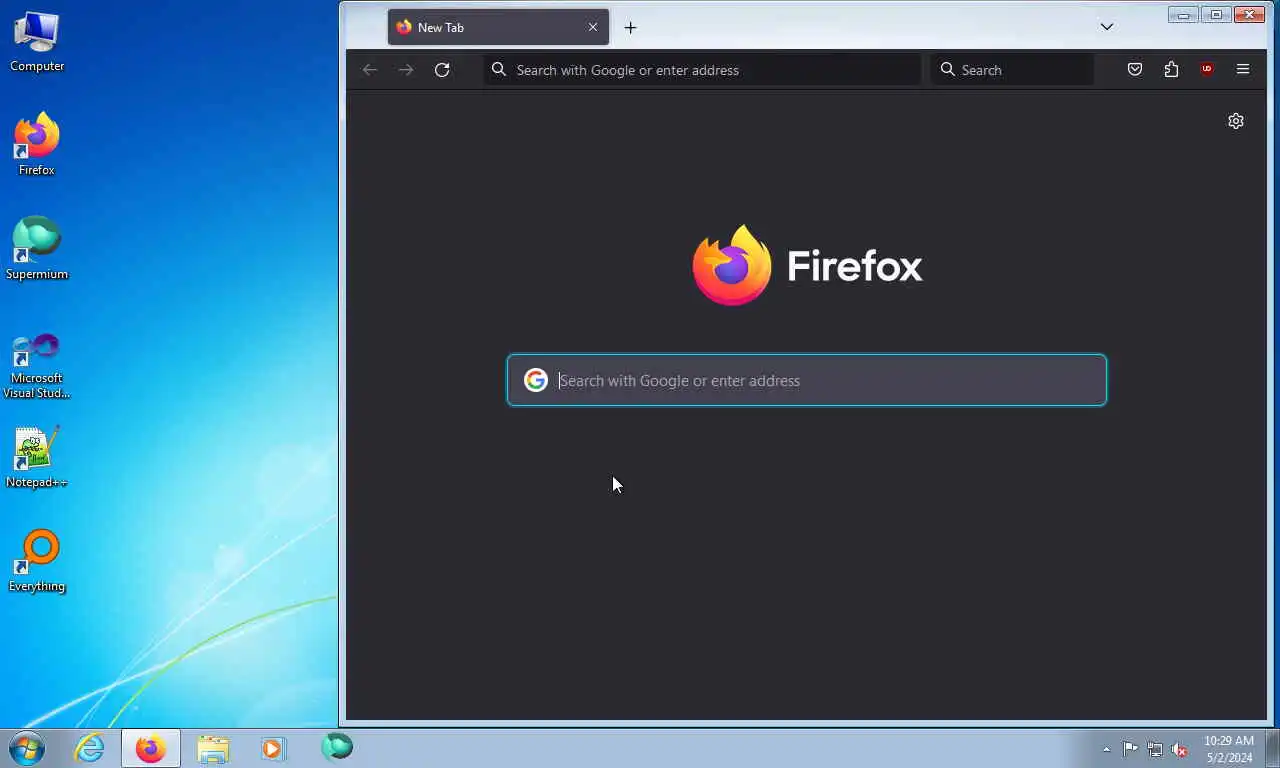Expand the list all tabs chevron
Image resolution: width=1280 pixels, height=768 pixels.
point(1107,27)
